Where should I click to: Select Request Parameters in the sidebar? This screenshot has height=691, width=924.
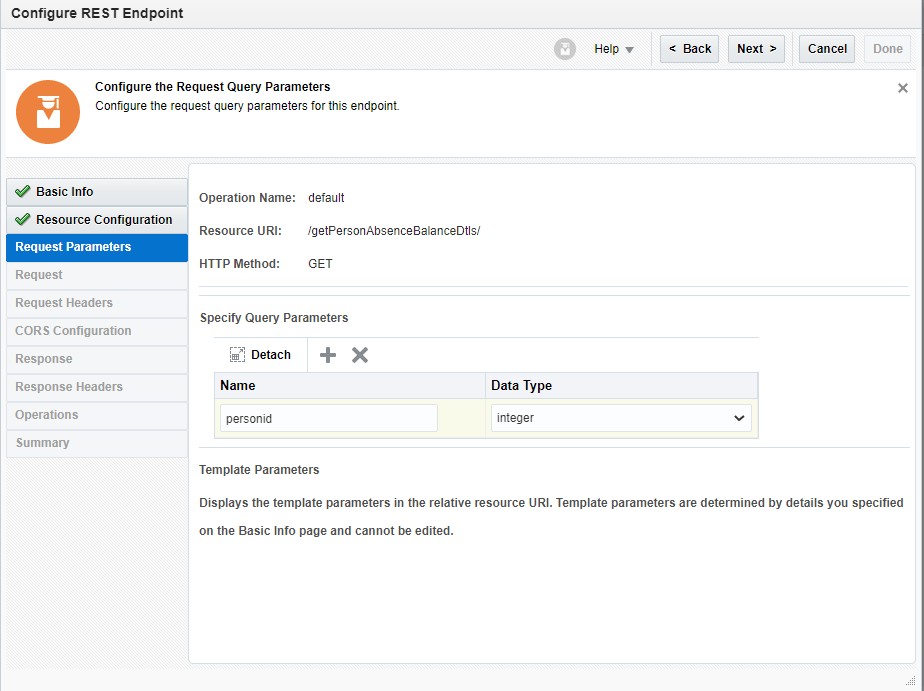pyautogui.click(x=73, y=247)
